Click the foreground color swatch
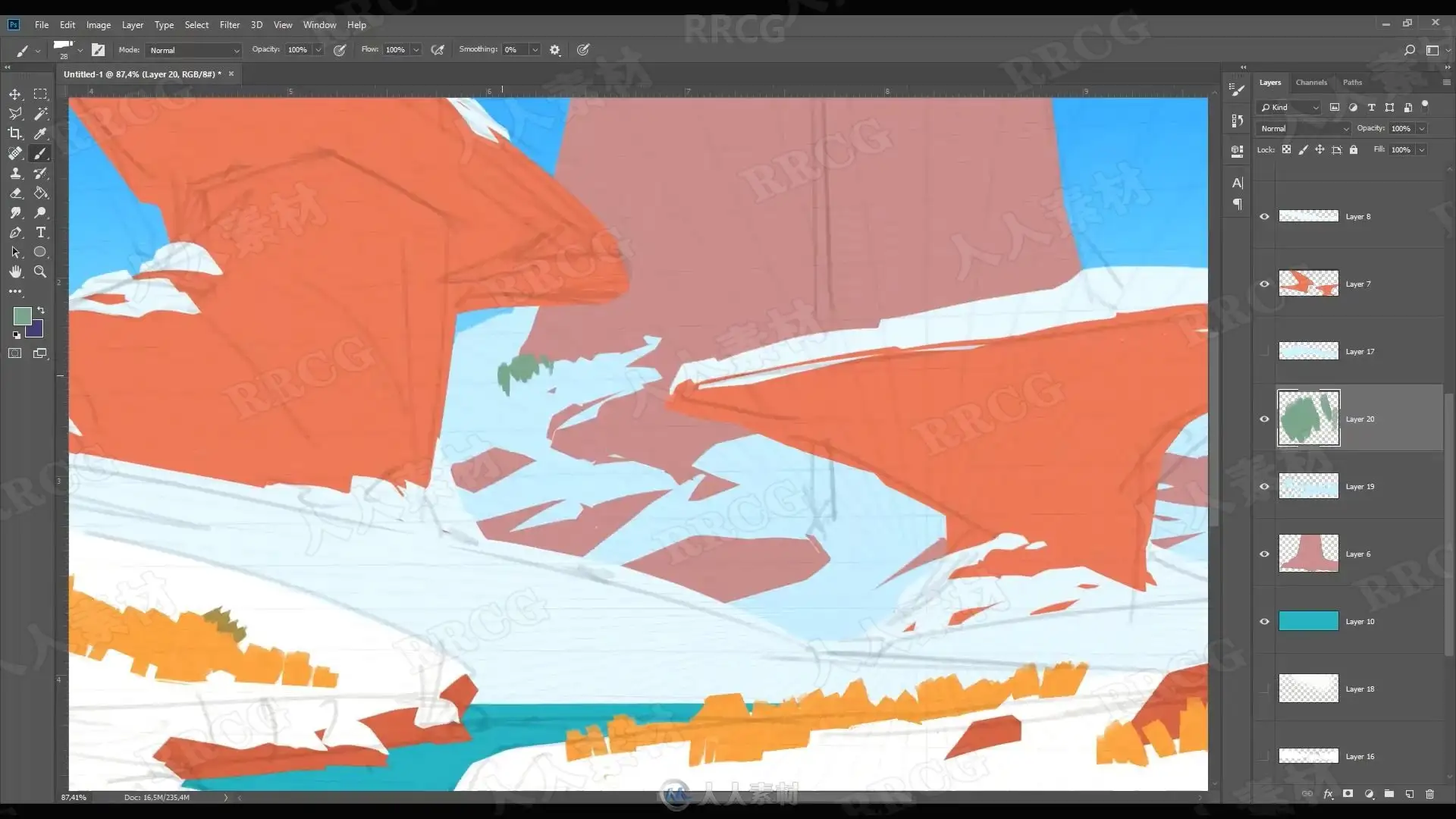Viewport: 1456px width, 819px height. pos(21,315)
